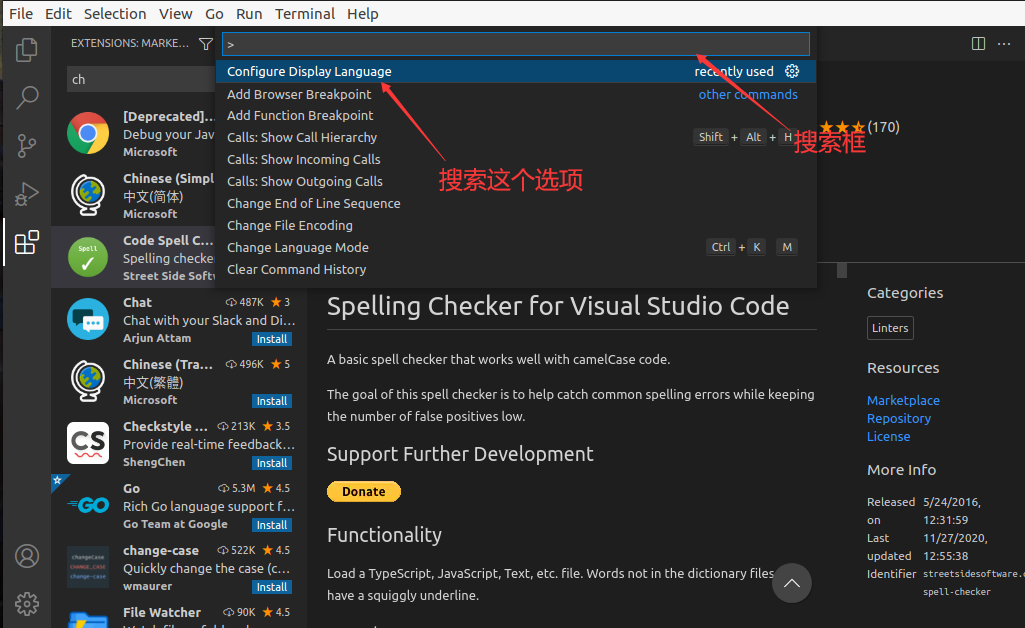
Task: Select the Code Spell Checker extension icon
Action: click(88, 257)
